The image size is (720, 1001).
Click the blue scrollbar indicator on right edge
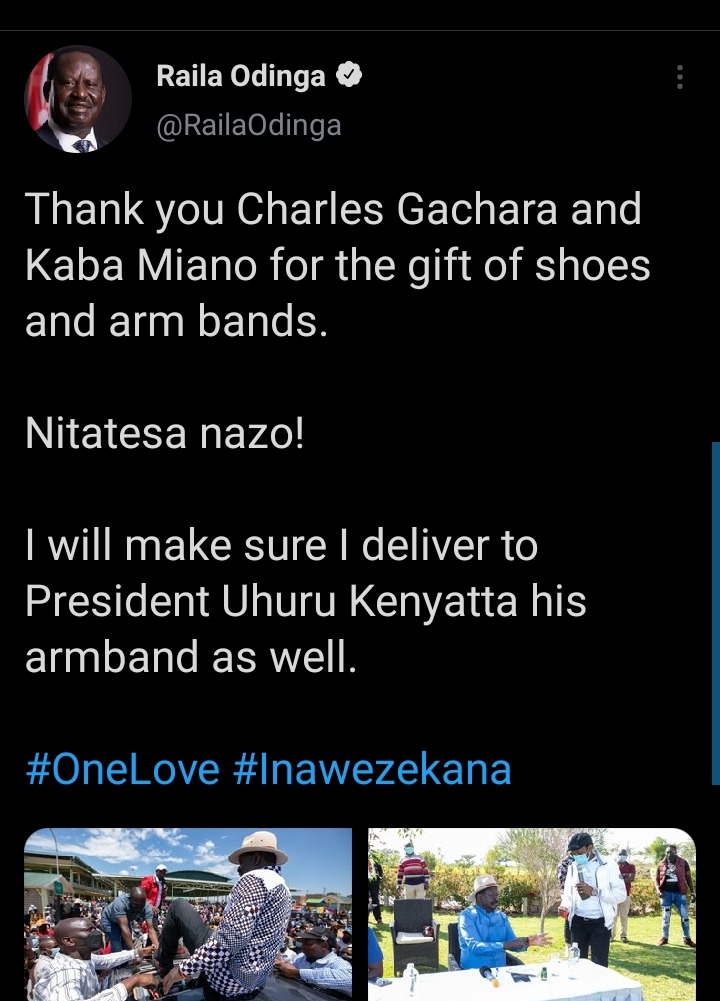coord(716,613)
